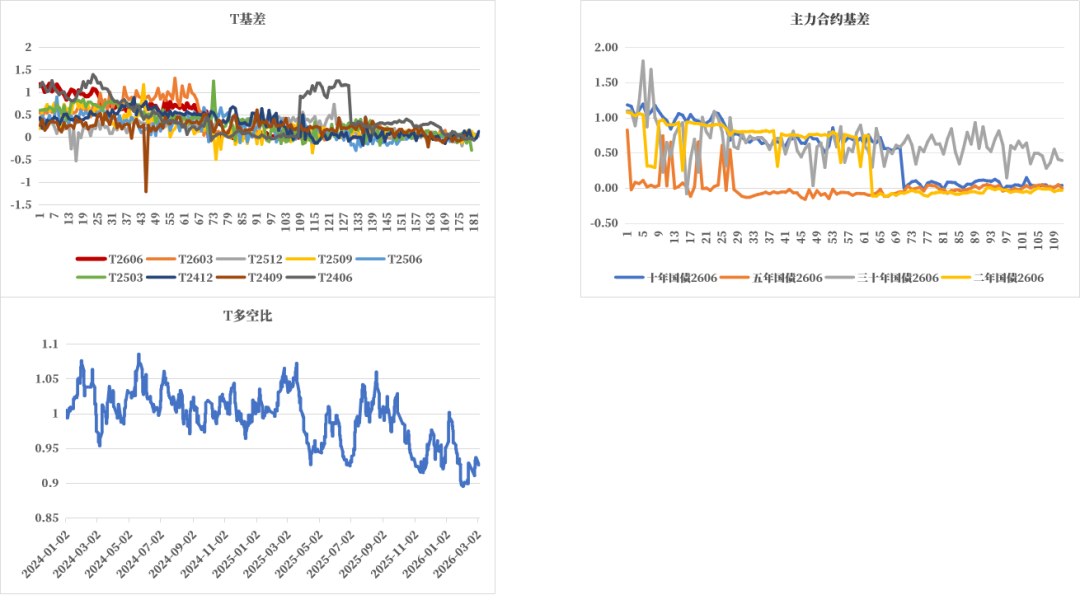
Task: Select the 五年国债2606 orange legend marker
Action: [x=733, y=278]
